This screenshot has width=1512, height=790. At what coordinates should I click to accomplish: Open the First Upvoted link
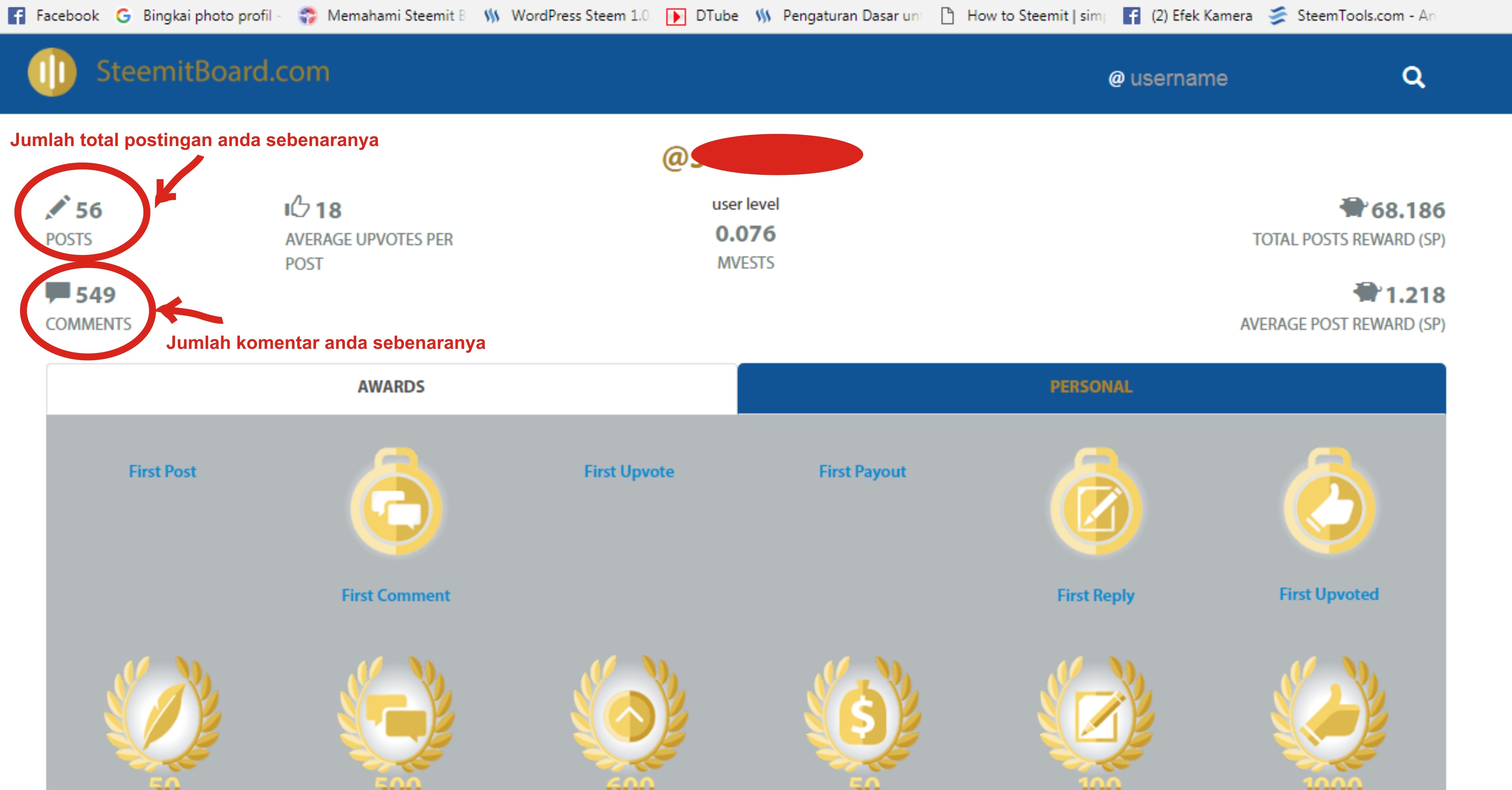click(1329, 595)
